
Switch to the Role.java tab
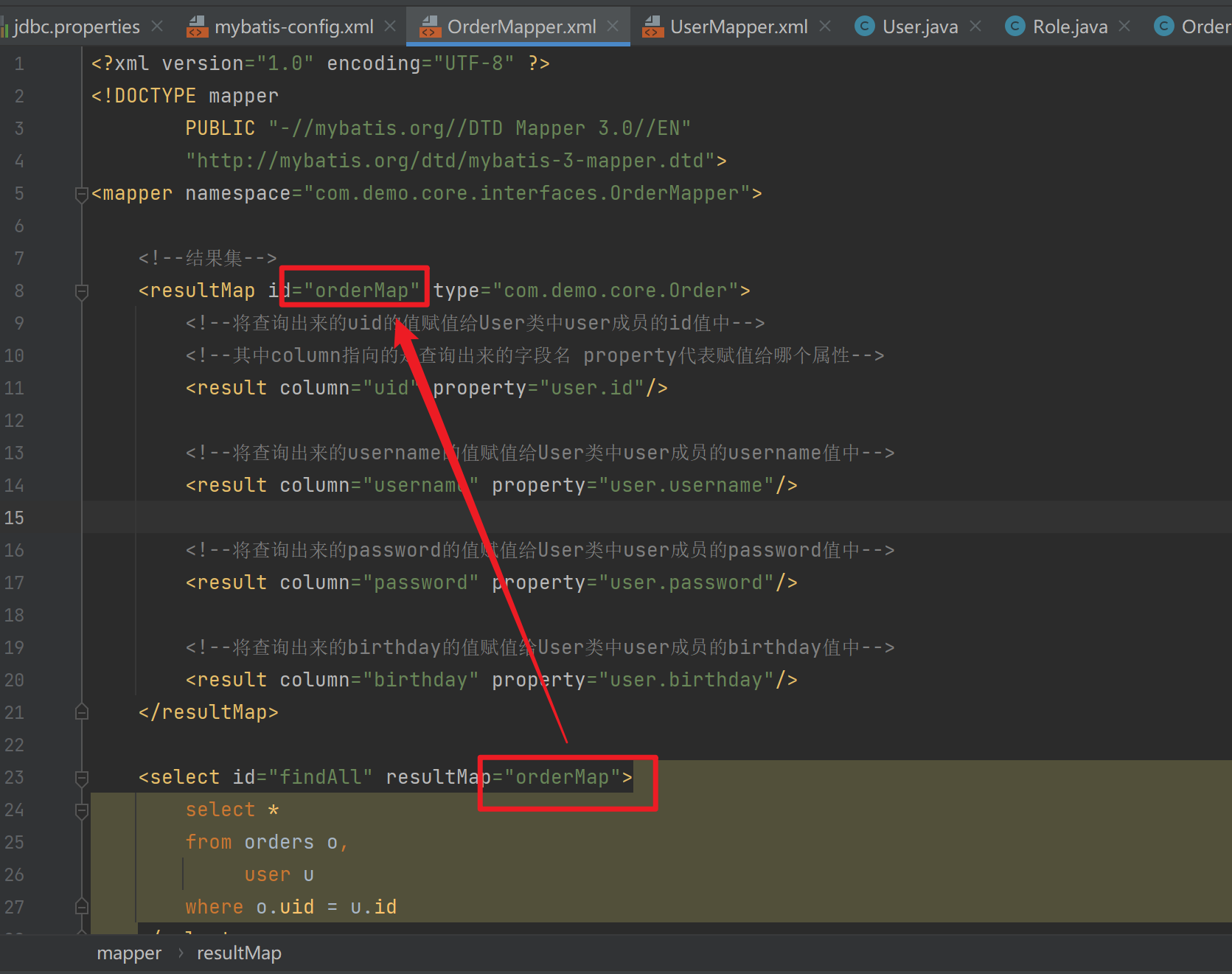1070,27
